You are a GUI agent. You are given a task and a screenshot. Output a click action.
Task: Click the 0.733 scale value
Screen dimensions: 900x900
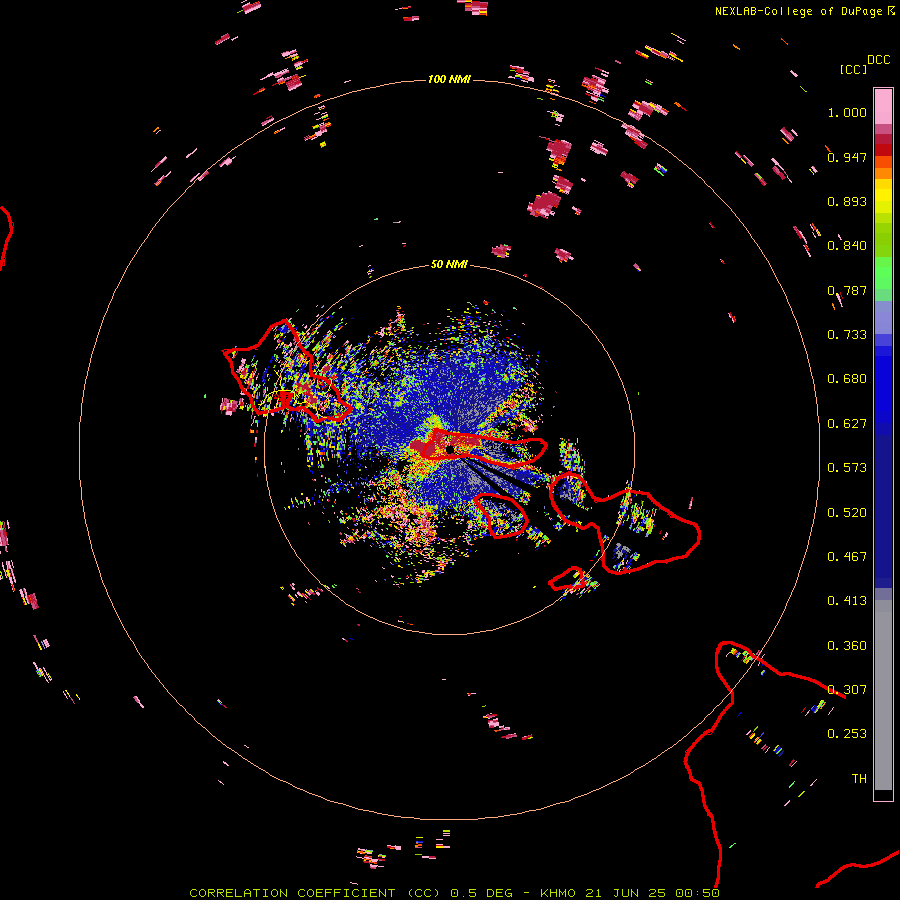(x=847, y=335)
